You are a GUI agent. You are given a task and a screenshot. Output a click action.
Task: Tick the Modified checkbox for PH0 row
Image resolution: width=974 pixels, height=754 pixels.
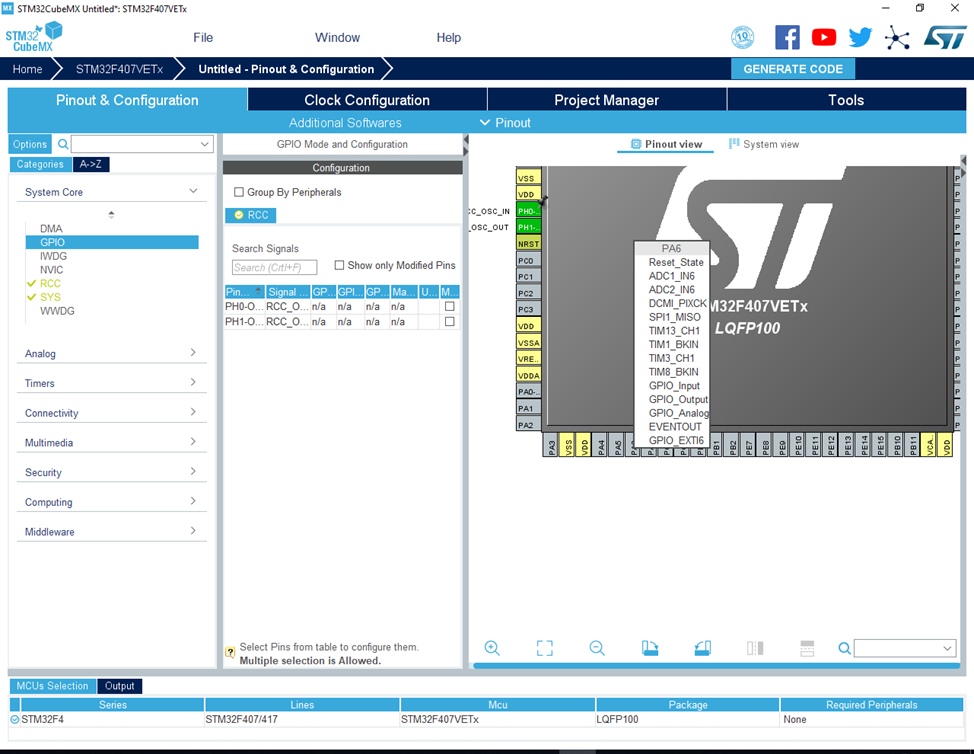[450, 306]
